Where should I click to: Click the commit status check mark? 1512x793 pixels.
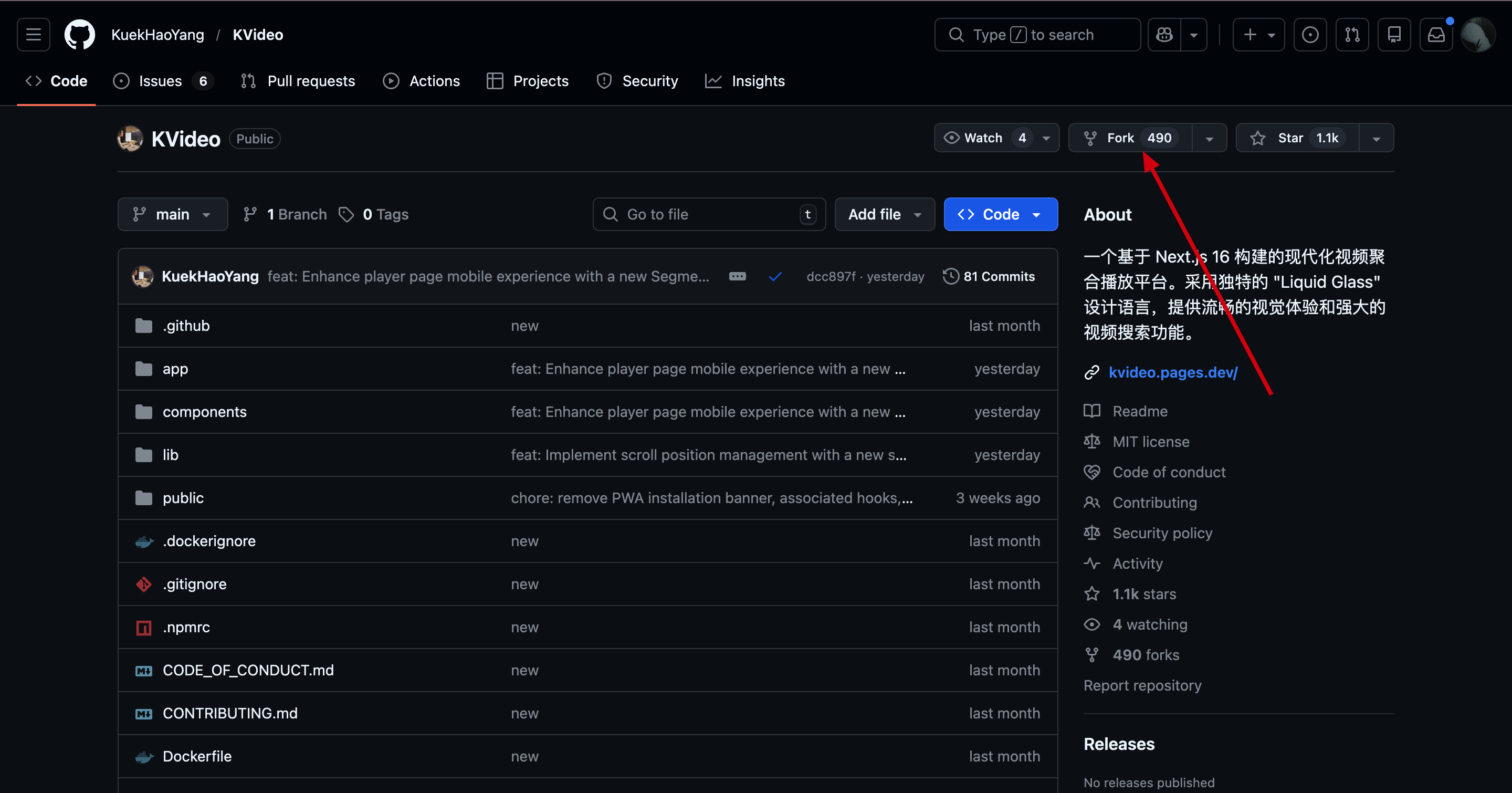tap(775, 276)
